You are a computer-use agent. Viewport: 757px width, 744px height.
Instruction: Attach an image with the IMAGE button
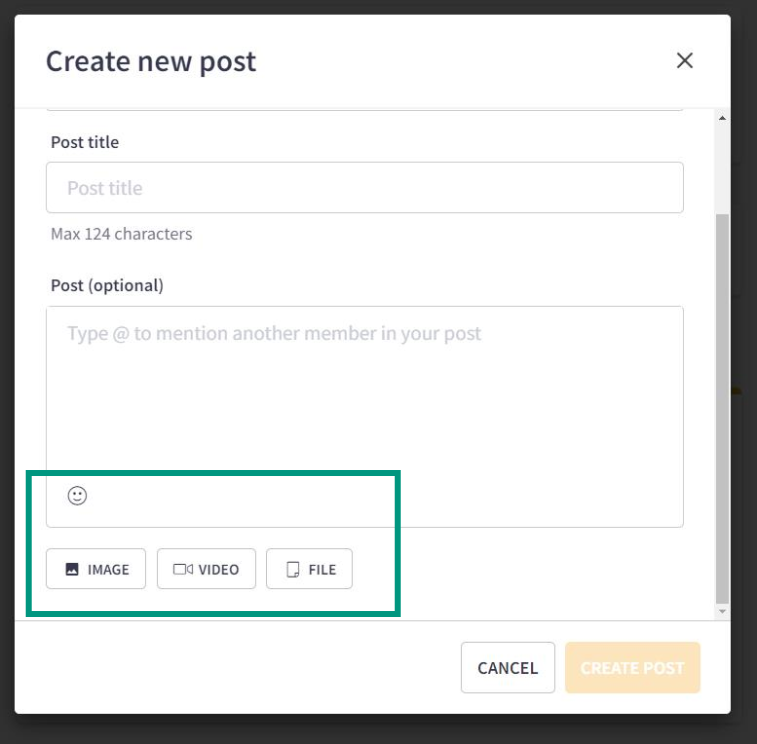(96, 569)
